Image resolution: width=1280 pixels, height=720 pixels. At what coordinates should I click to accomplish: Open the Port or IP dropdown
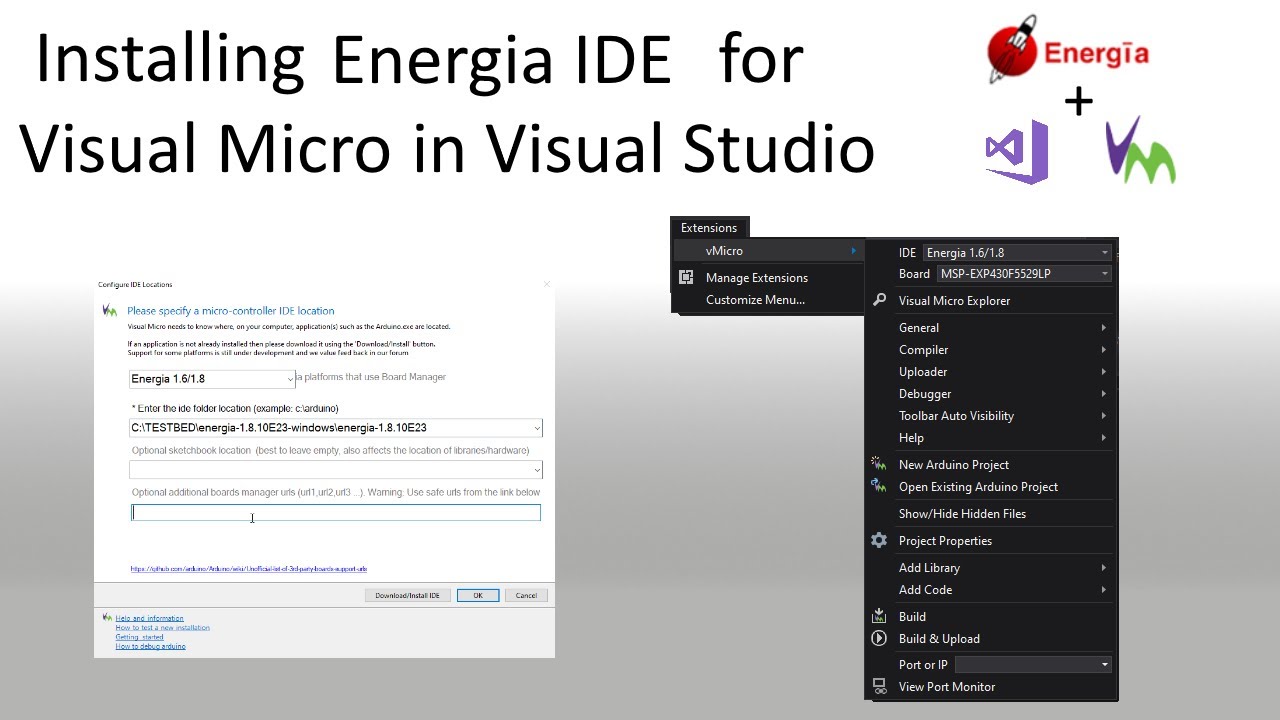pos(1033,664)
